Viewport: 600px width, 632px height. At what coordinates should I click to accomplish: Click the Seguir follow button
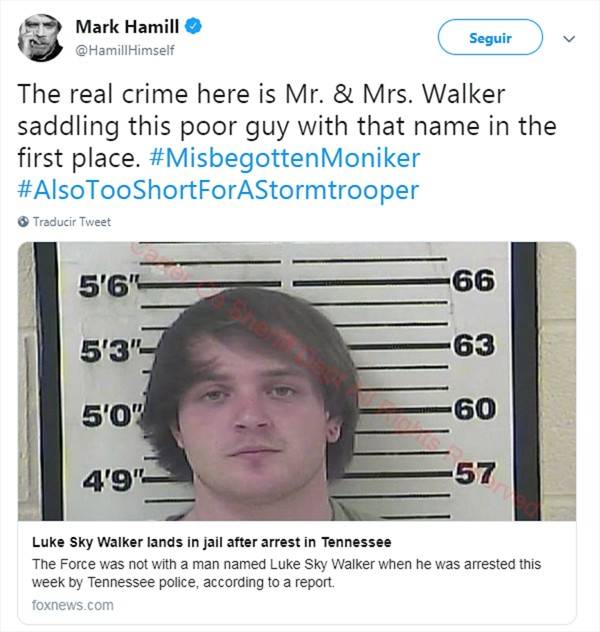click(x=490, y=37)
